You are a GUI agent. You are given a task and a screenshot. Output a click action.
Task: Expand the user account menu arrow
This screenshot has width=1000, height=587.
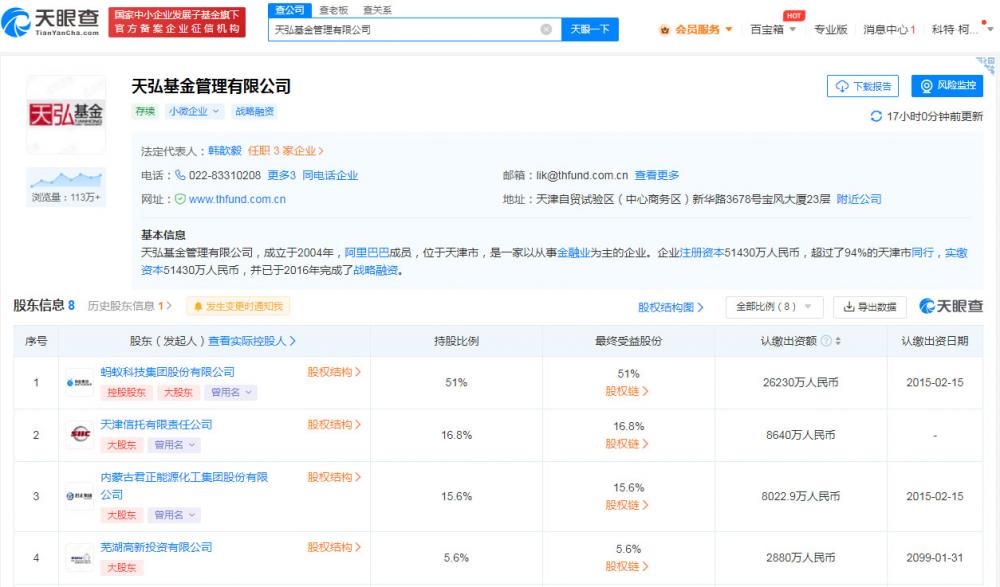click(990, 29)
